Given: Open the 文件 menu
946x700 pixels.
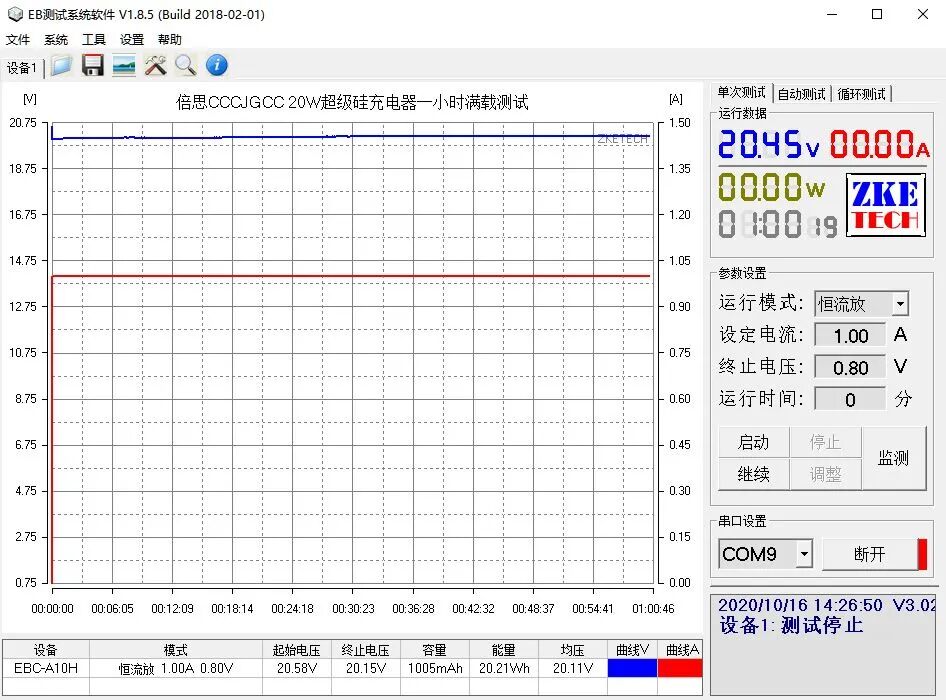Looking at the screenshot, I should click(17, 40).
